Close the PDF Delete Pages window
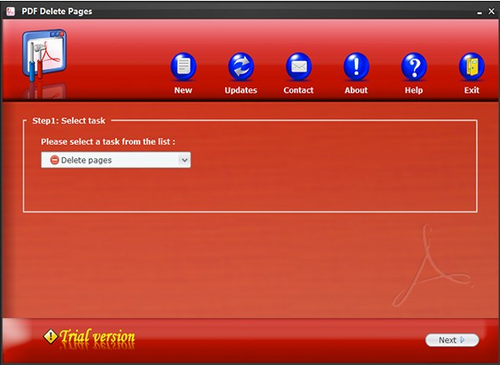Viewport: 500px width, 365px height. tap(491, 11)
